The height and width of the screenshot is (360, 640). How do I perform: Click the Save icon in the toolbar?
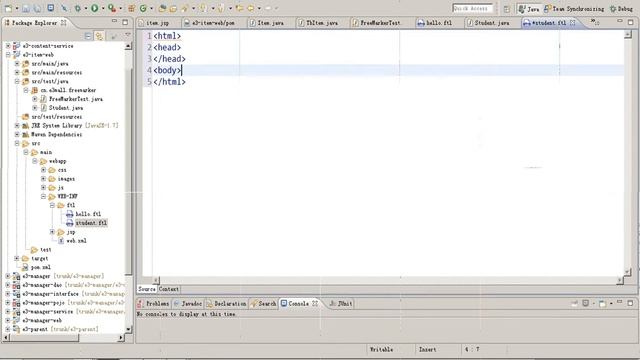click(26, 9)
